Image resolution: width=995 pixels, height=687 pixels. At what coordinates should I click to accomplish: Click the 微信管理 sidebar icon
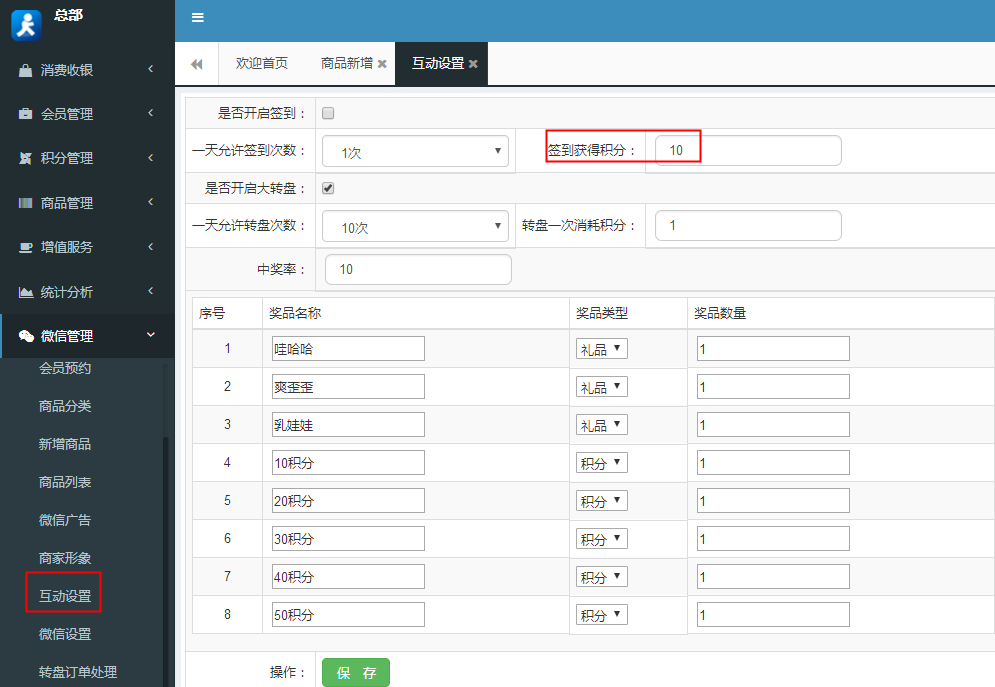tap(24, 335)
